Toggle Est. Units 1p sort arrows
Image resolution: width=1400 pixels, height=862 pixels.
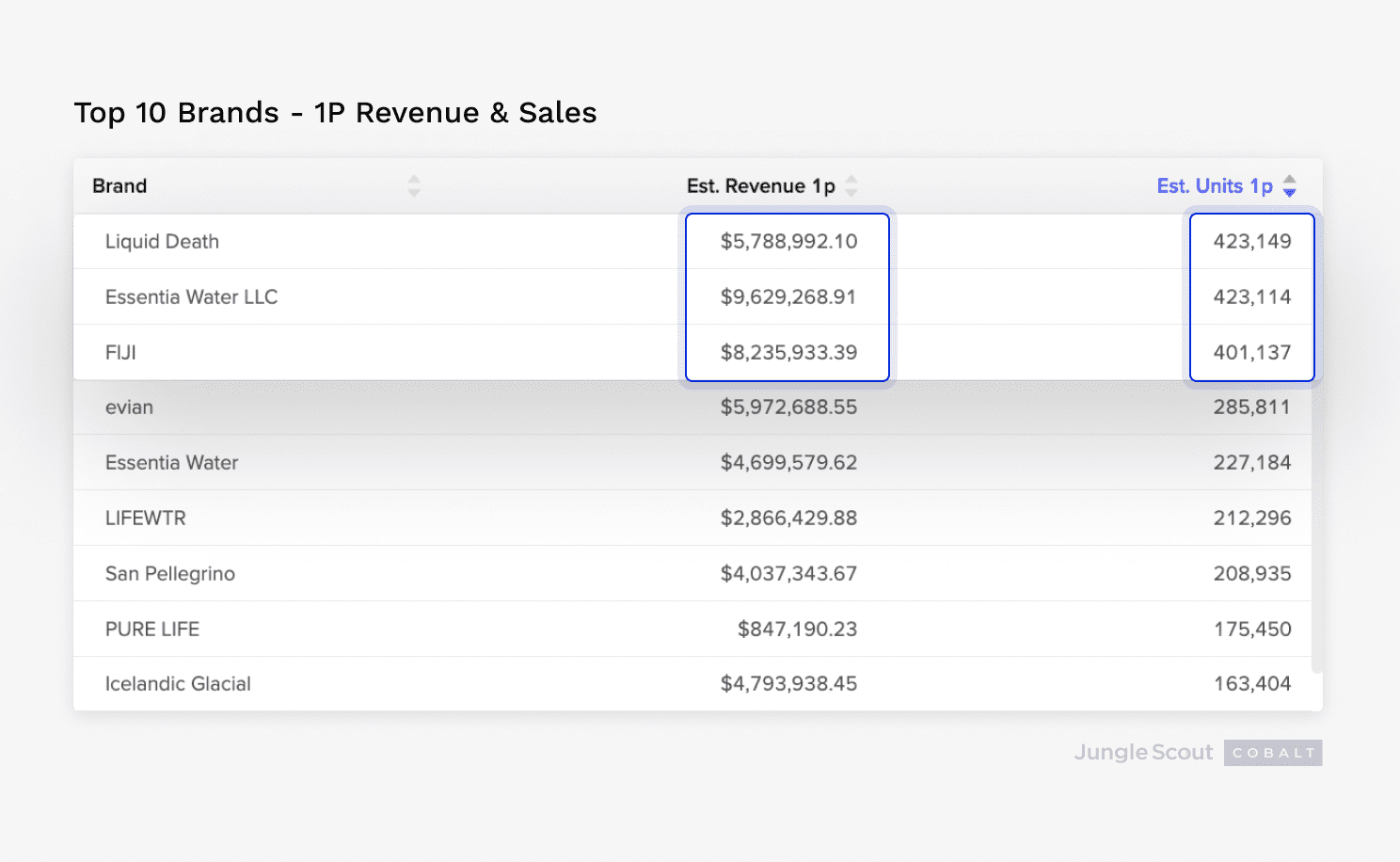point(1290,186)
